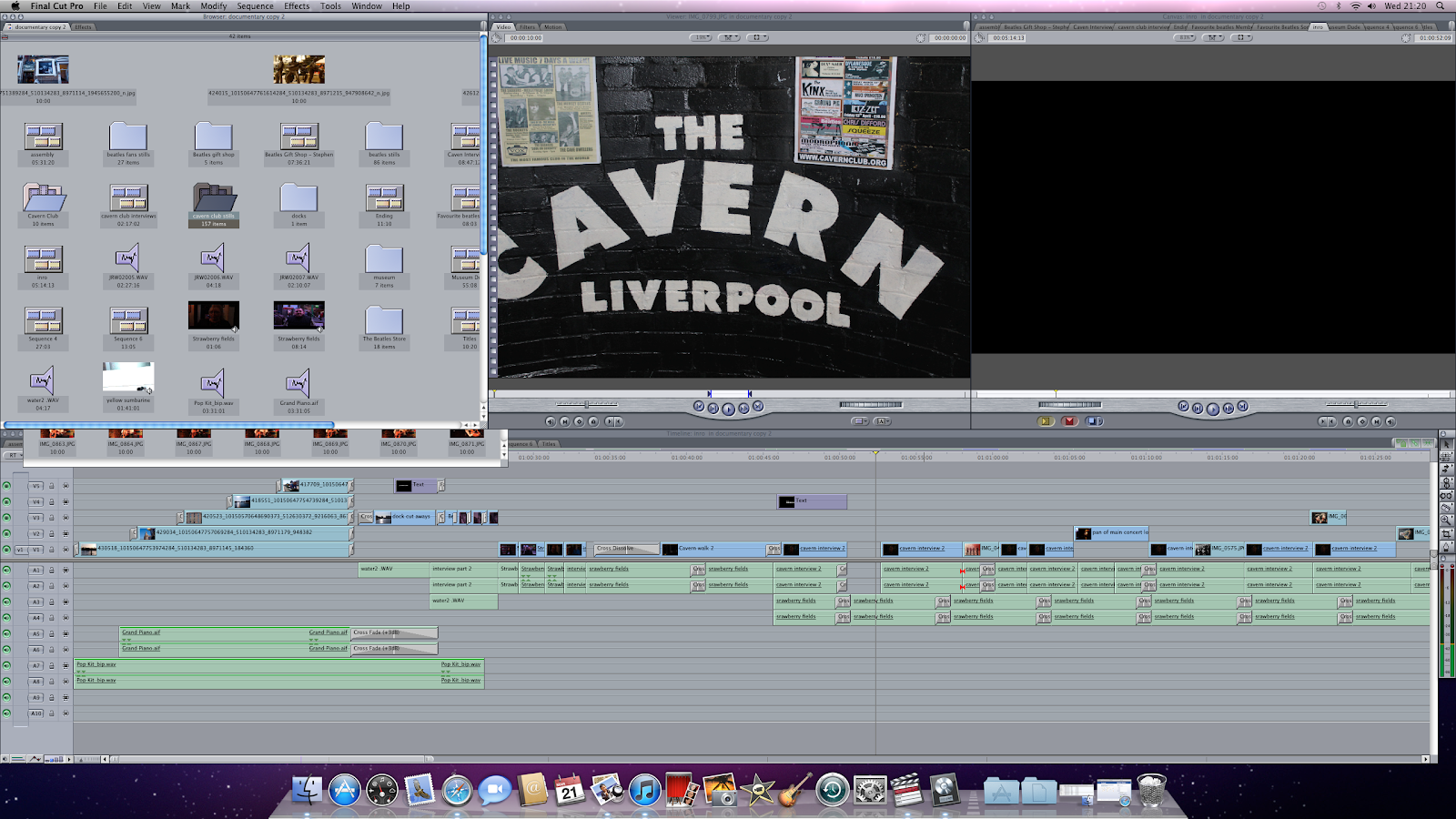This screenshot has width=1456, height=819.
Task: Toggle audibility of audio track A8
Action: coord(6,682)
